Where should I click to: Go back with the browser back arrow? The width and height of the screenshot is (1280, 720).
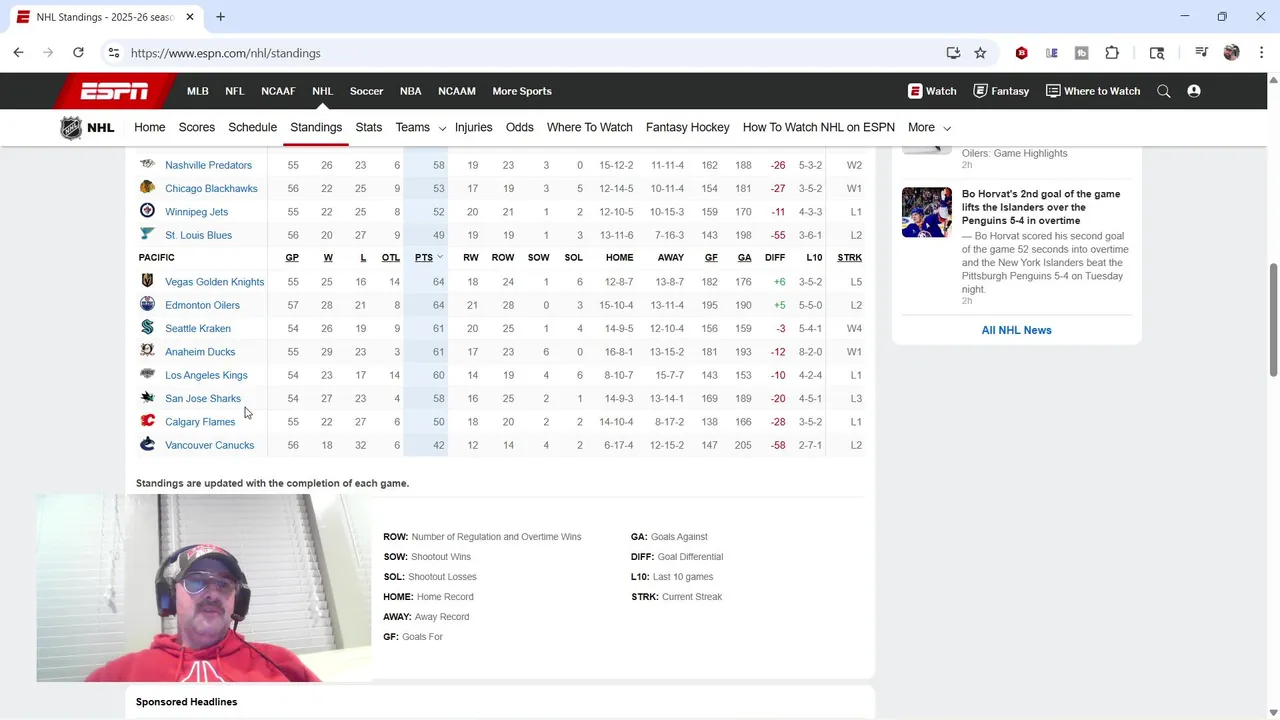point(18,53)
